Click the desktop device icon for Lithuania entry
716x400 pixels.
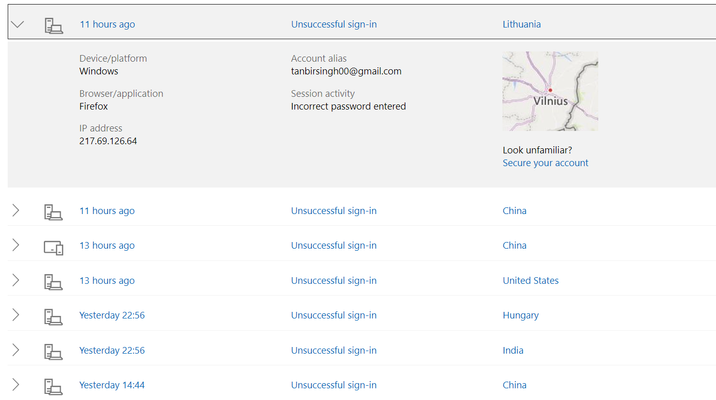click(53, 26)
